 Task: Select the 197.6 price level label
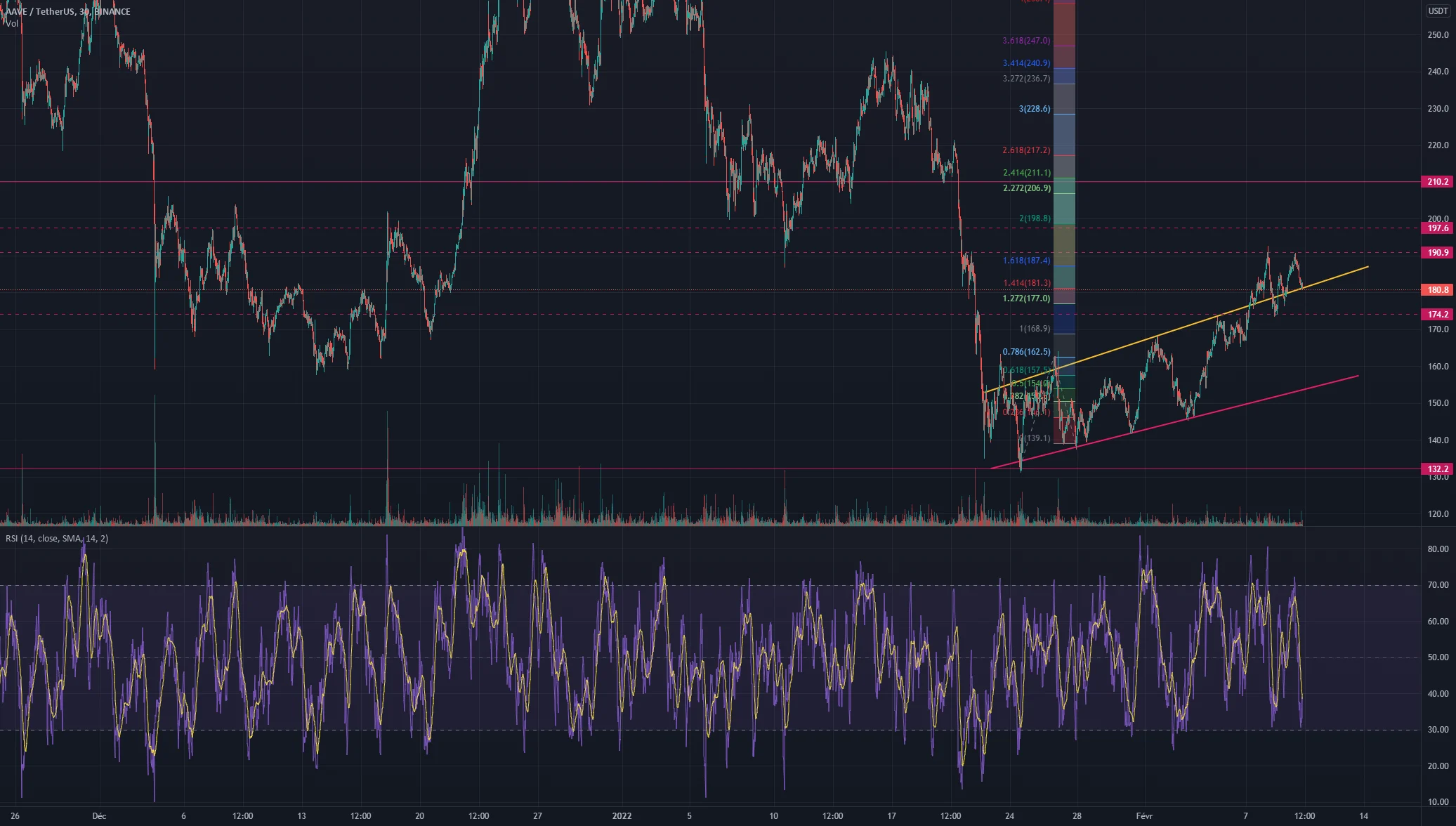[1438, 228]
